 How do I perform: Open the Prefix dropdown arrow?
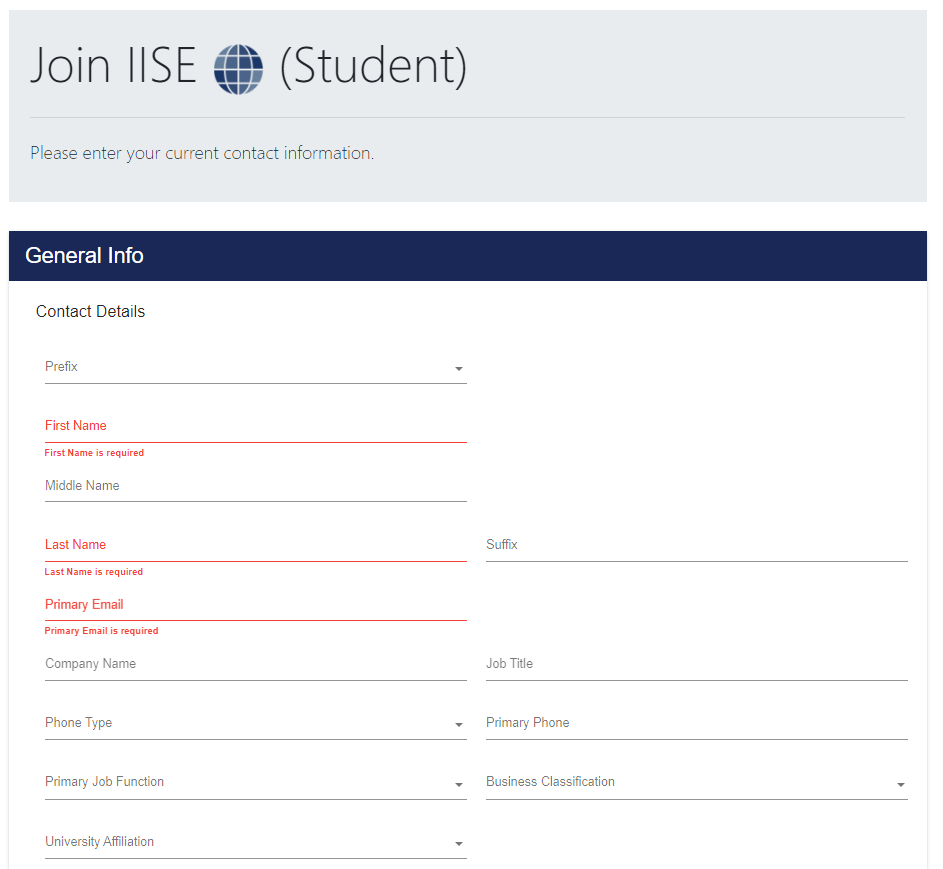click(459, 369)
